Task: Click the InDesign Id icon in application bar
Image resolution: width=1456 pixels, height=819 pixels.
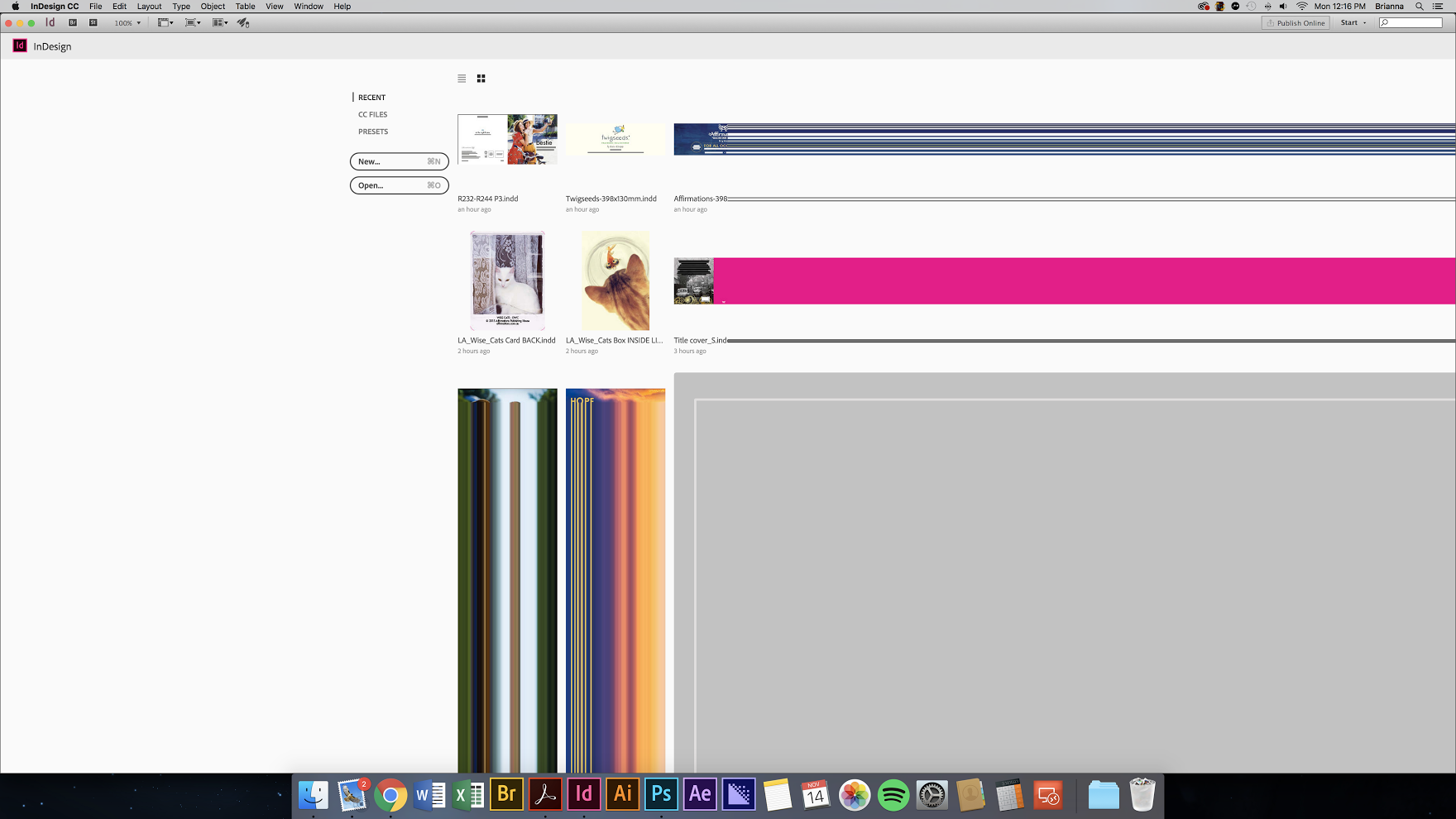Action: [x=50, y=22]
